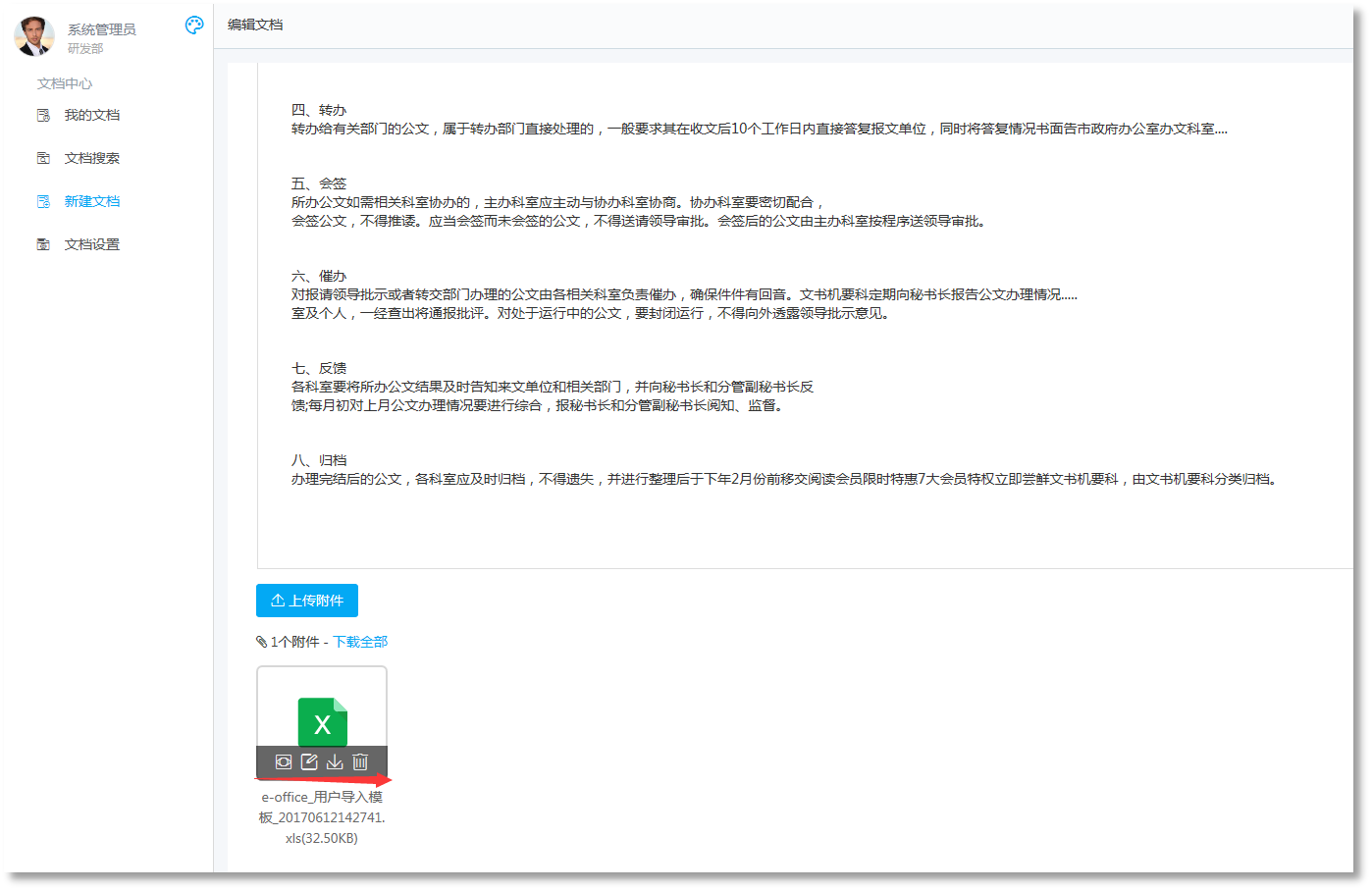Screen dimensions: 1372x890
Task: Click the 文档设置 sidebar icon
Action: point(43,244)
